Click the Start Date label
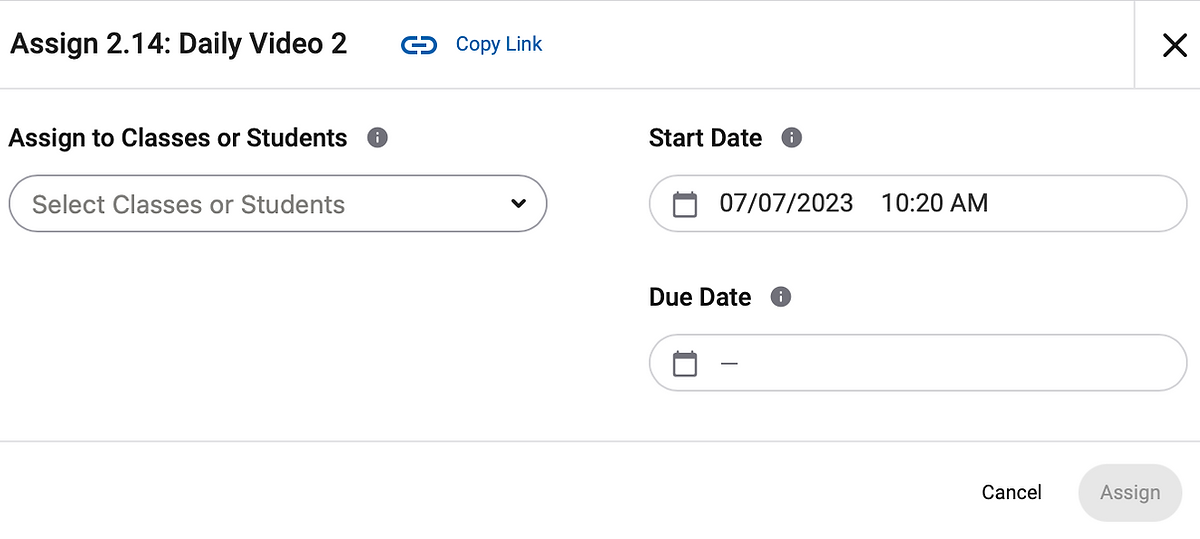 click(705, 138)
